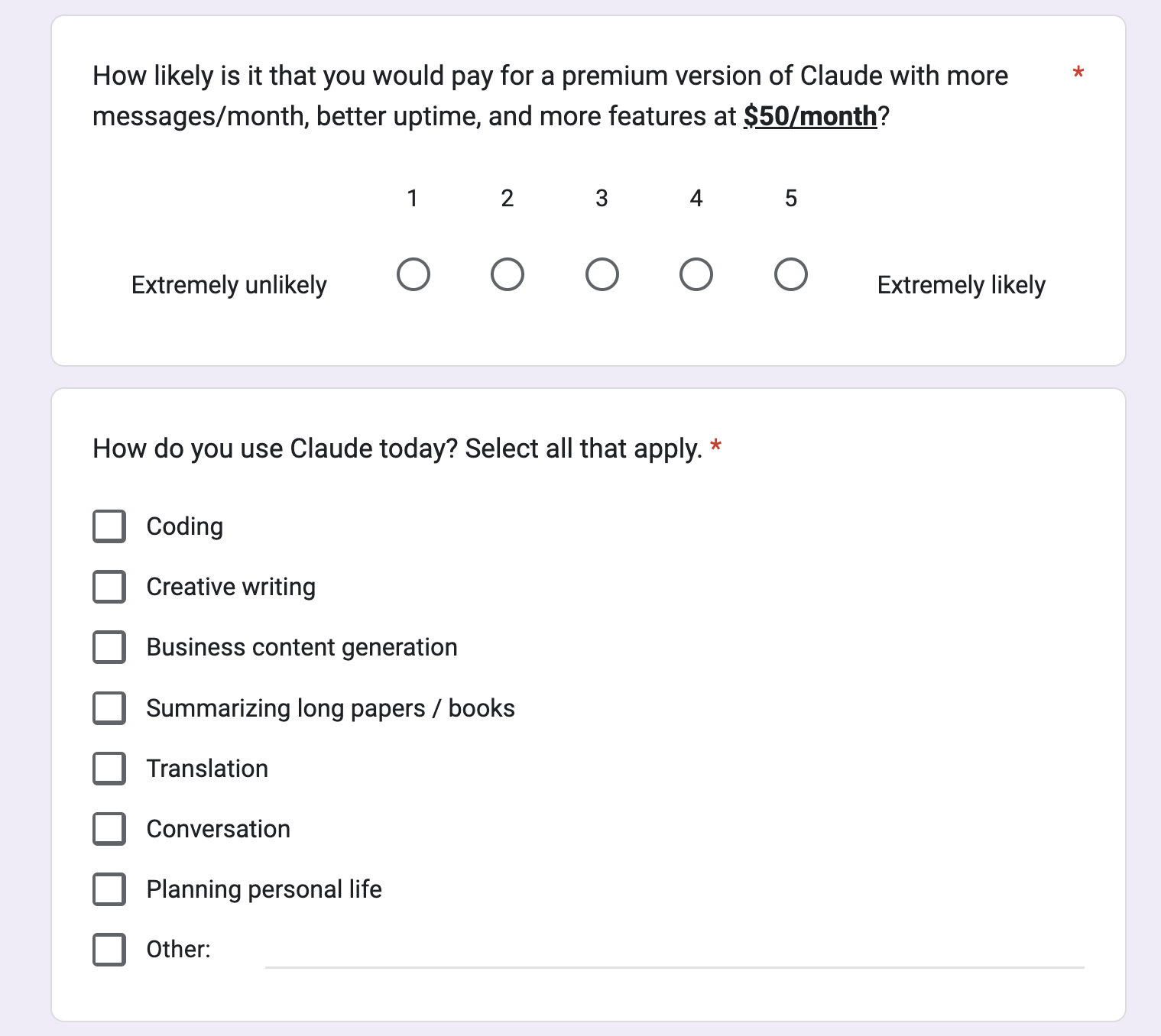Select the Conversation checkbox

pyautogui.click(x=109, y=829)
